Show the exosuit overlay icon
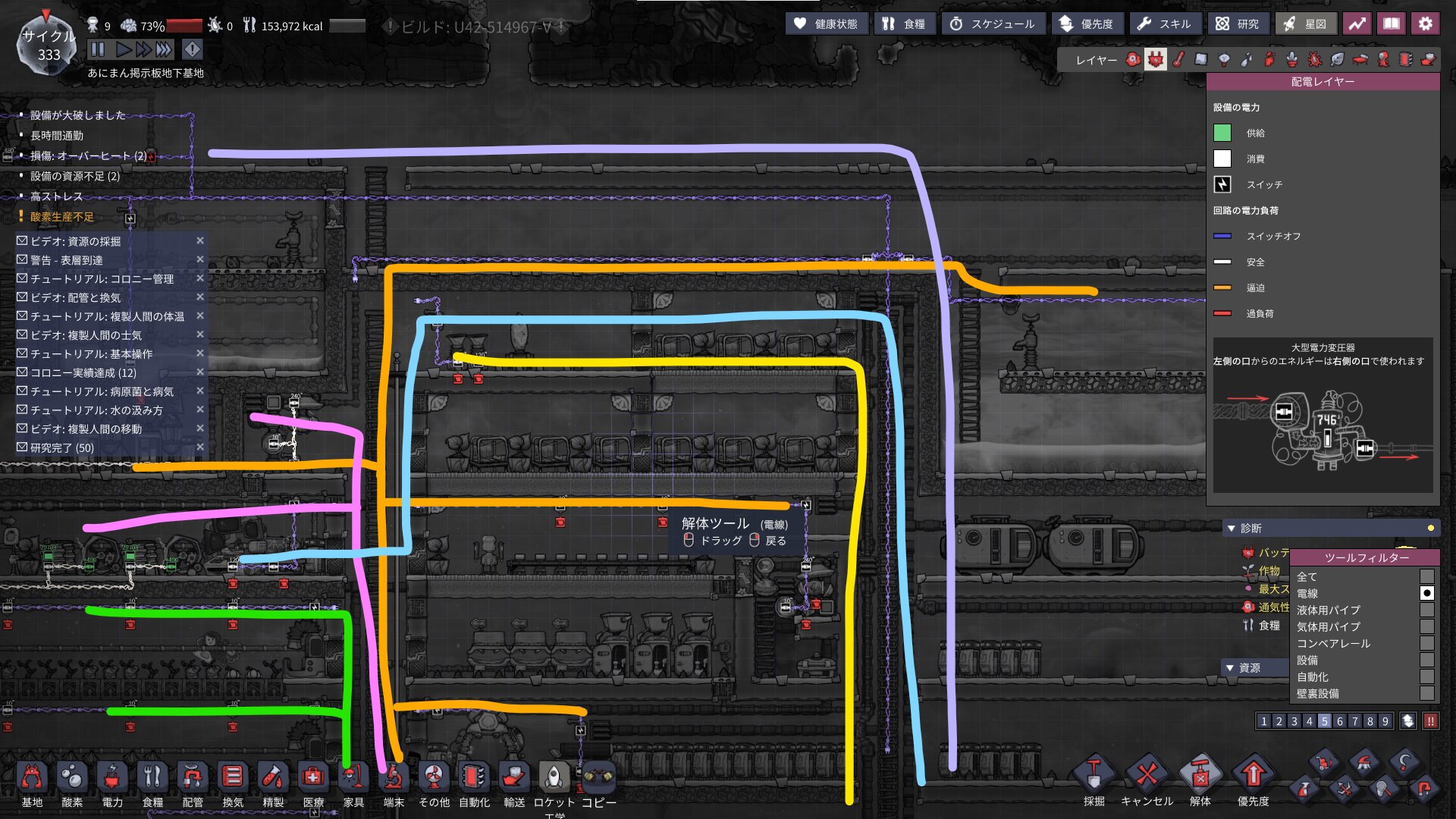This screenshot has width=1456, height=819. click(x=1383, y=59)
